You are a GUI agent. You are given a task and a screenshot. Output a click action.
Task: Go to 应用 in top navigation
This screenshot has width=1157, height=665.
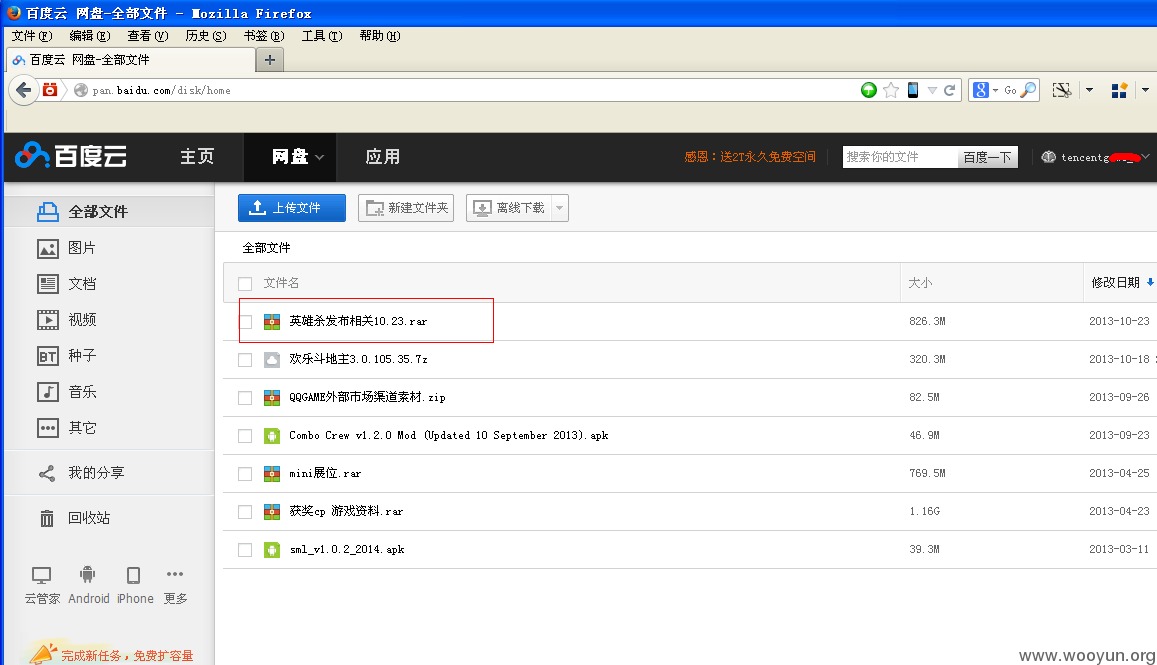tap(382, 156)
